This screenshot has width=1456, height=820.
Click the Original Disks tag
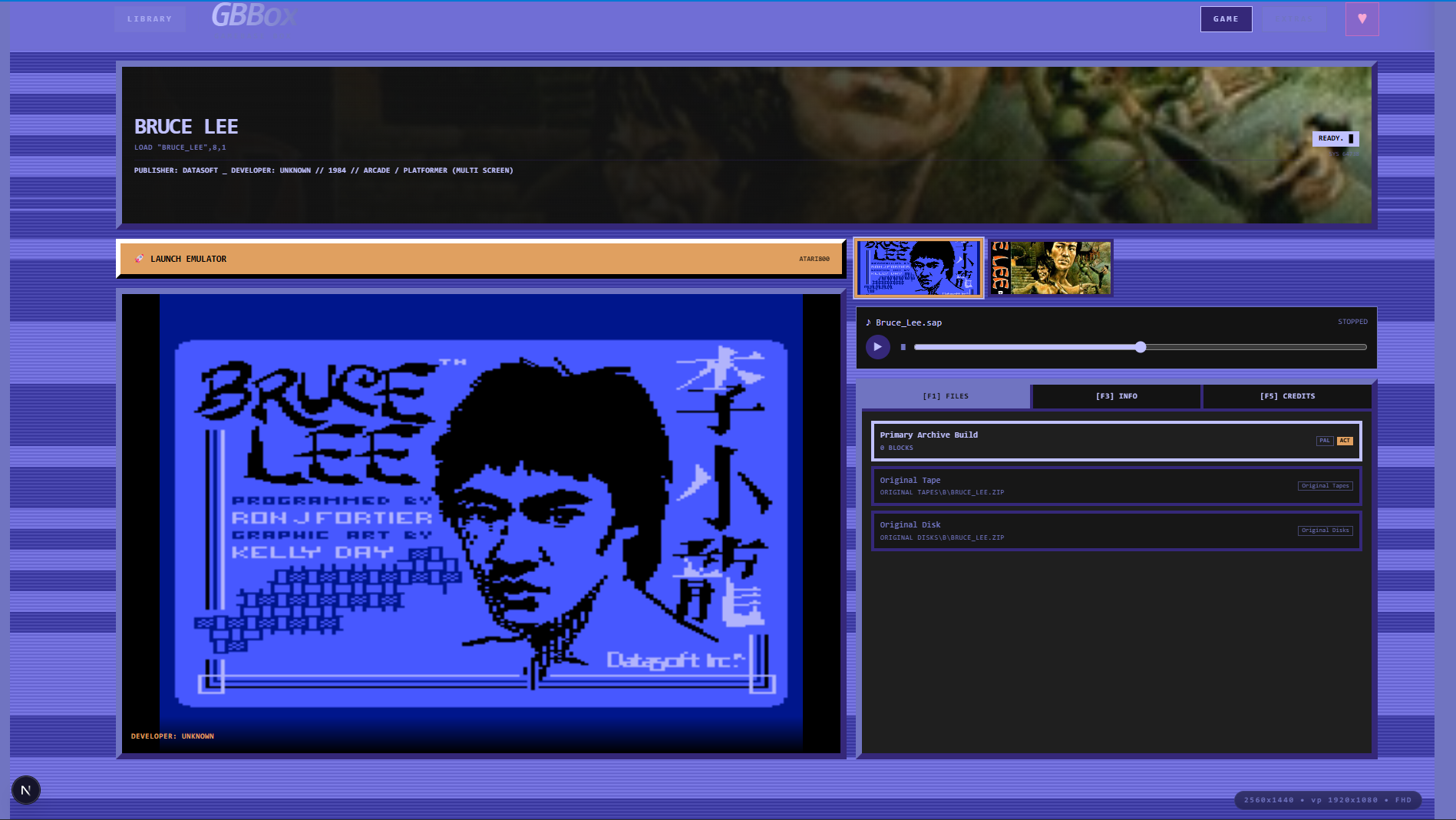pos(1325,531)
